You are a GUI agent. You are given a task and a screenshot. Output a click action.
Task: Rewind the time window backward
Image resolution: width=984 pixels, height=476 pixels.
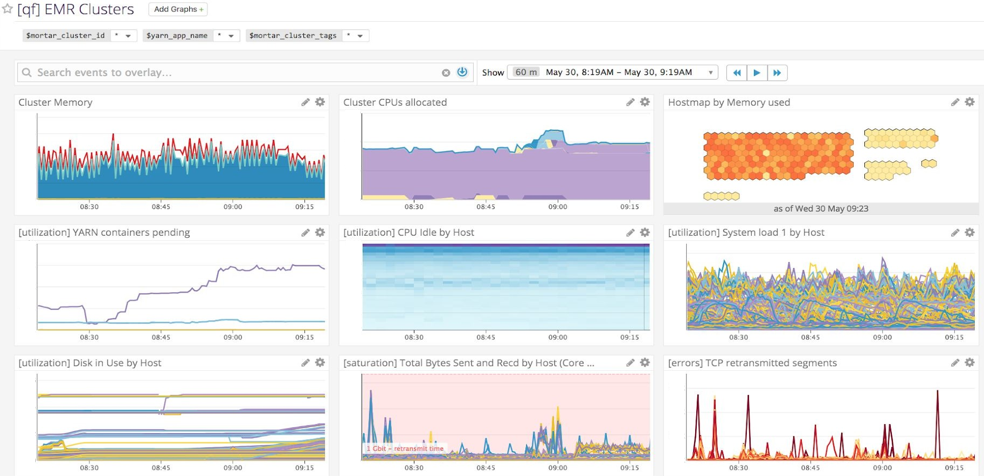click(x=736, y=73)
